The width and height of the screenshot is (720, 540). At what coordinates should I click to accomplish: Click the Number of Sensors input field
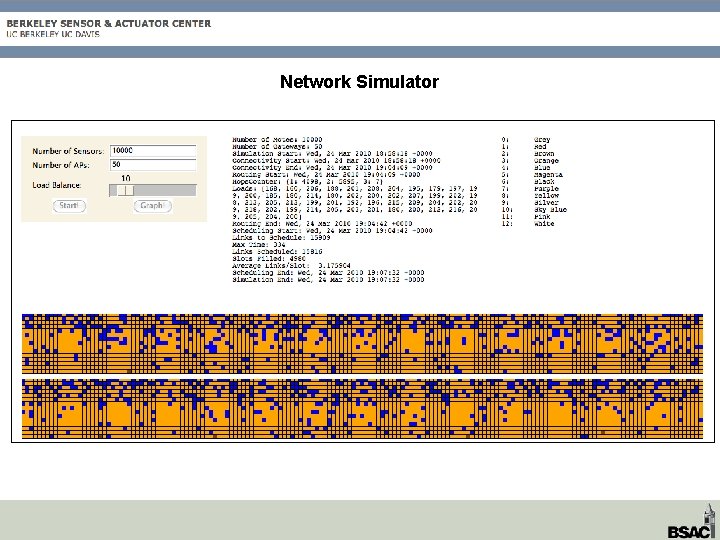153,151
